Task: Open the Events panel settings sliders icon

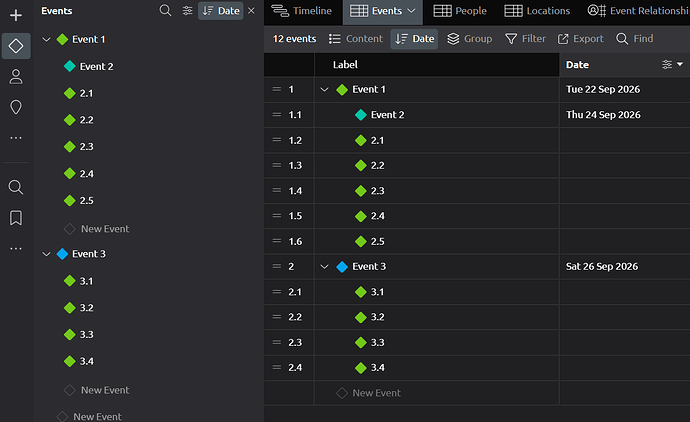Action: click(187, 11)
